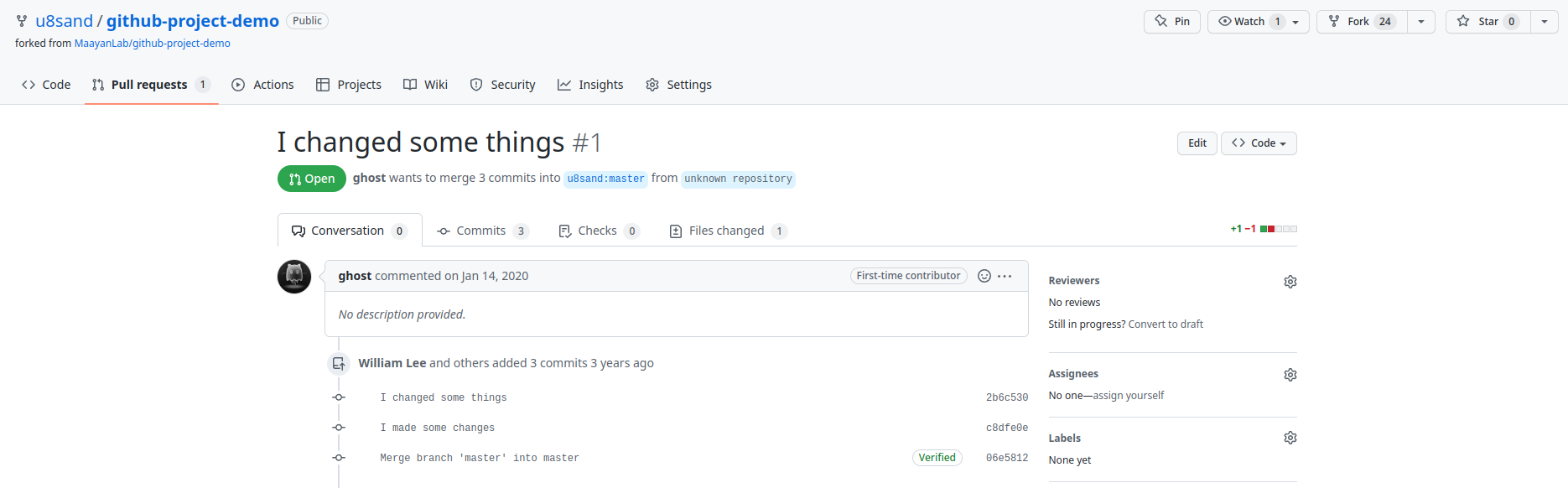Star the repository
Screen dimensions: 1568x488
[1488, 22]
